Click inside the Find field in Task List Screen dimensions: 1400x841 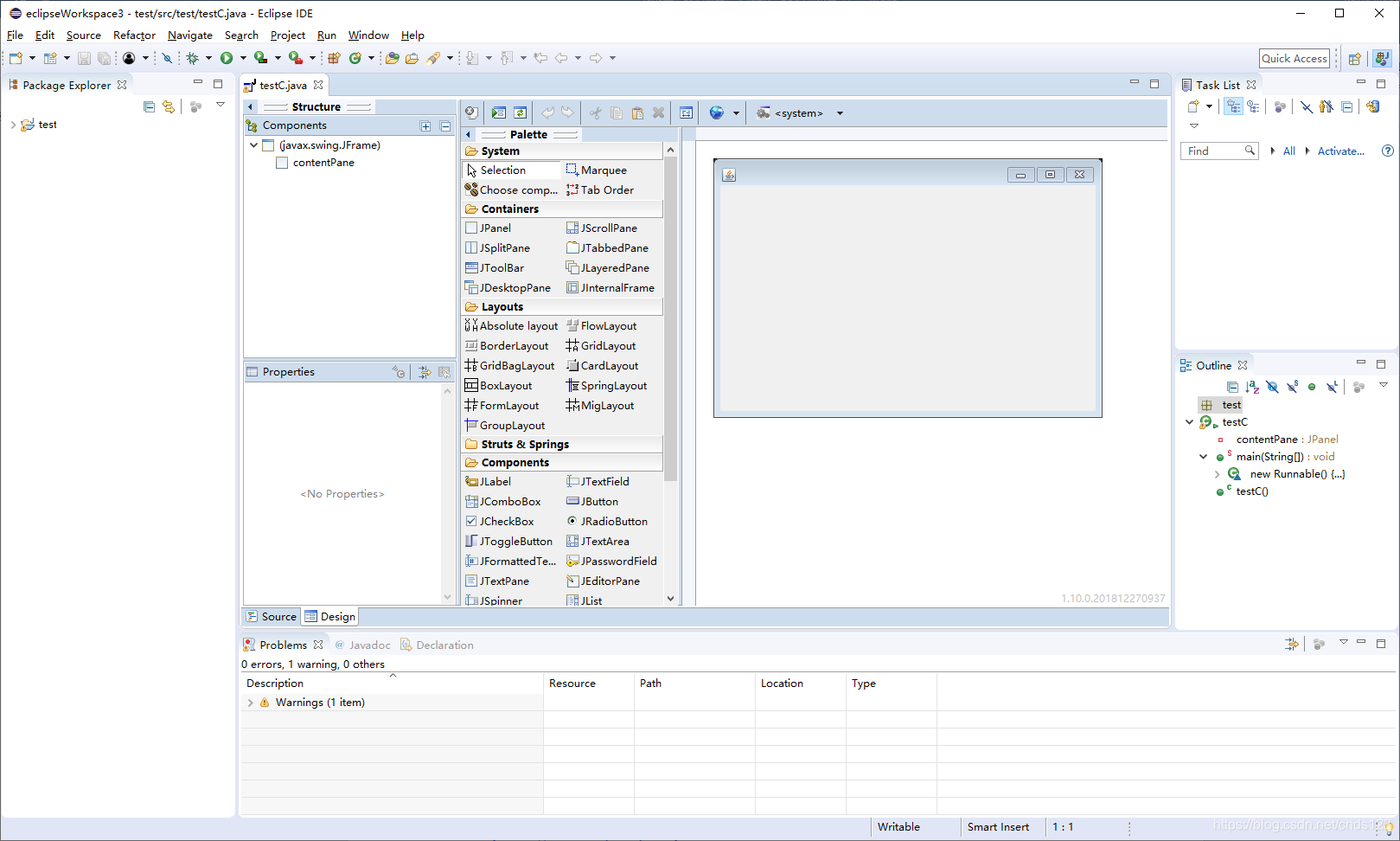point(1214,151)
